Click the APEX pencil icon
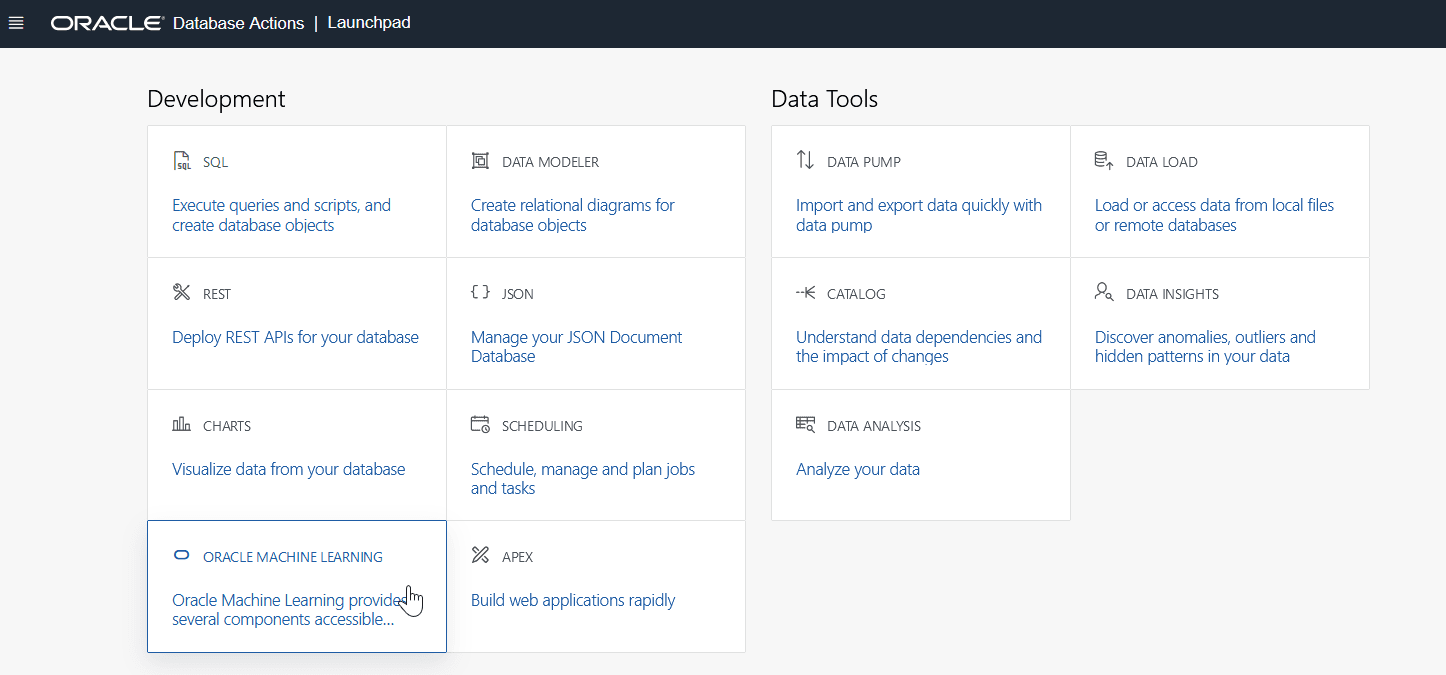1446x675 pixels. click(480, 555)
